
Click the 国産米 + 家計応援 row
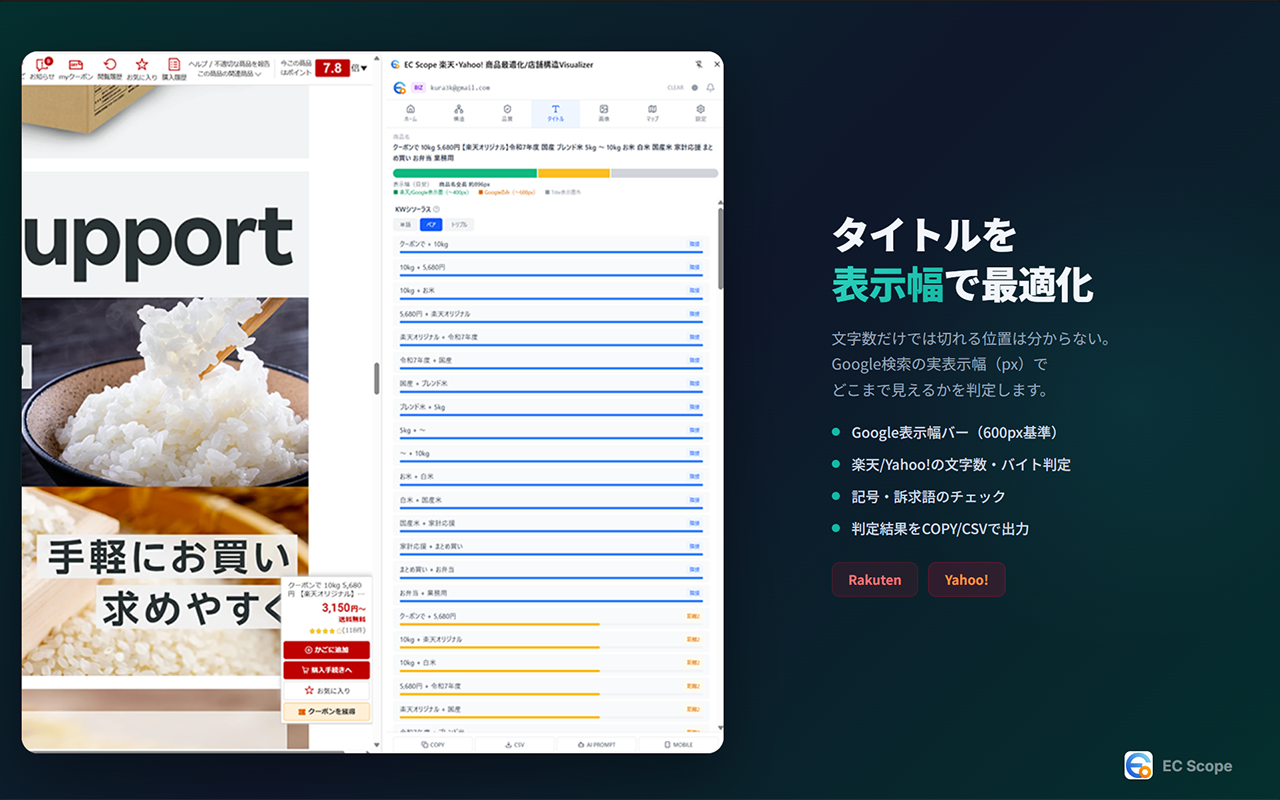point(551,524)
